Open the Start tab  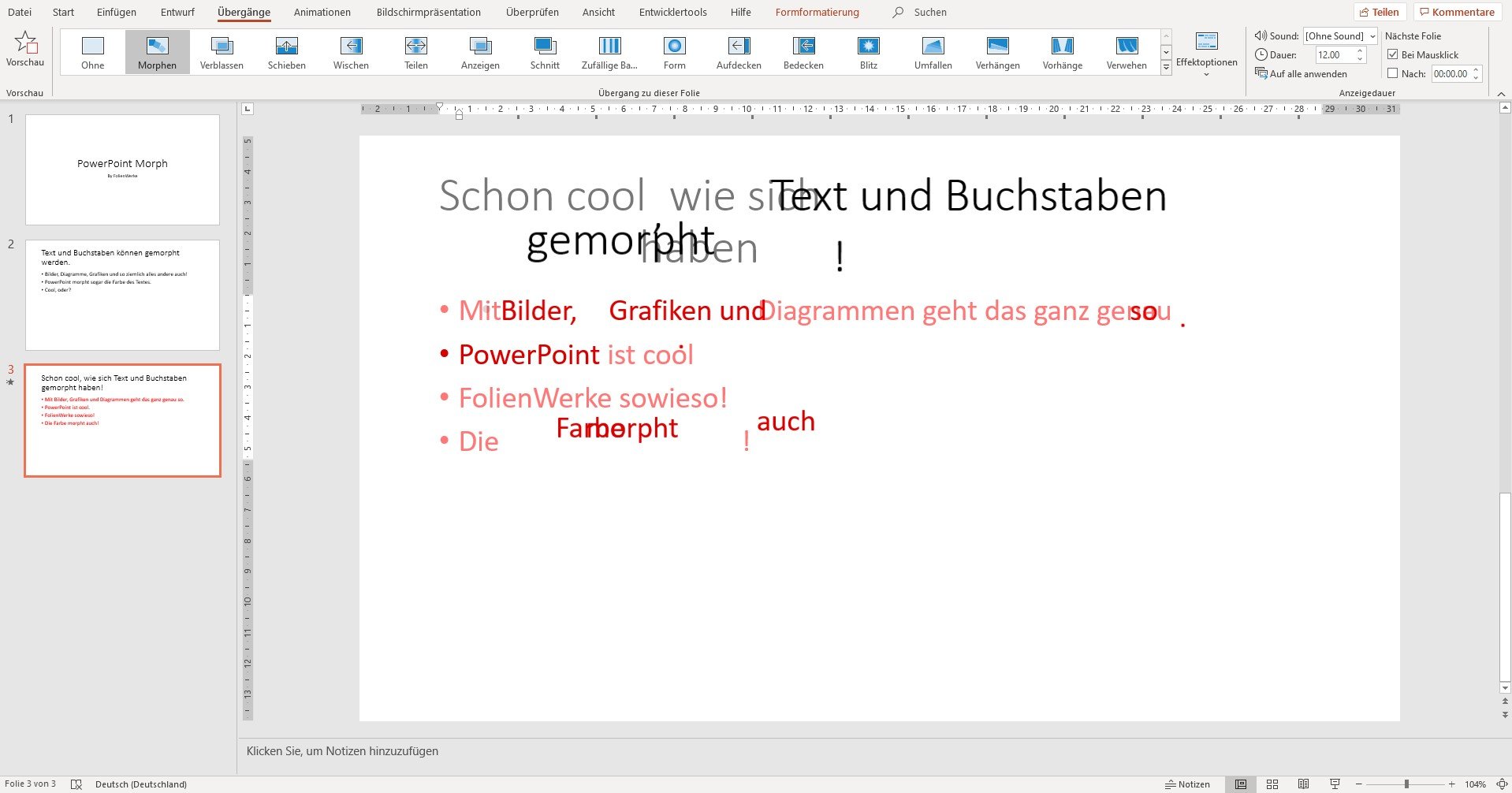tap(63, 12)
